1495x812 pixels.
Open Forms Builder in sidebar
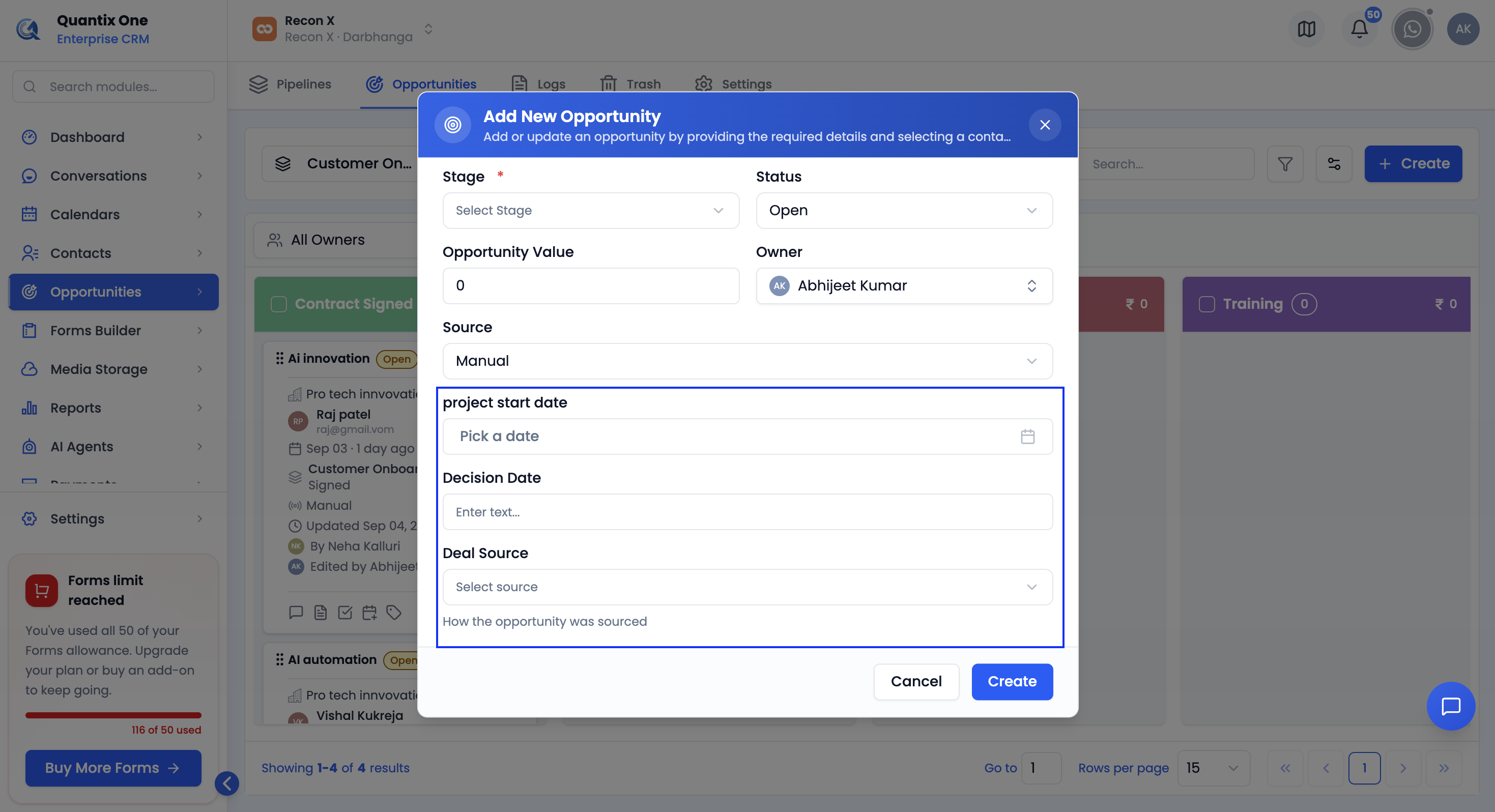[113, 330]
